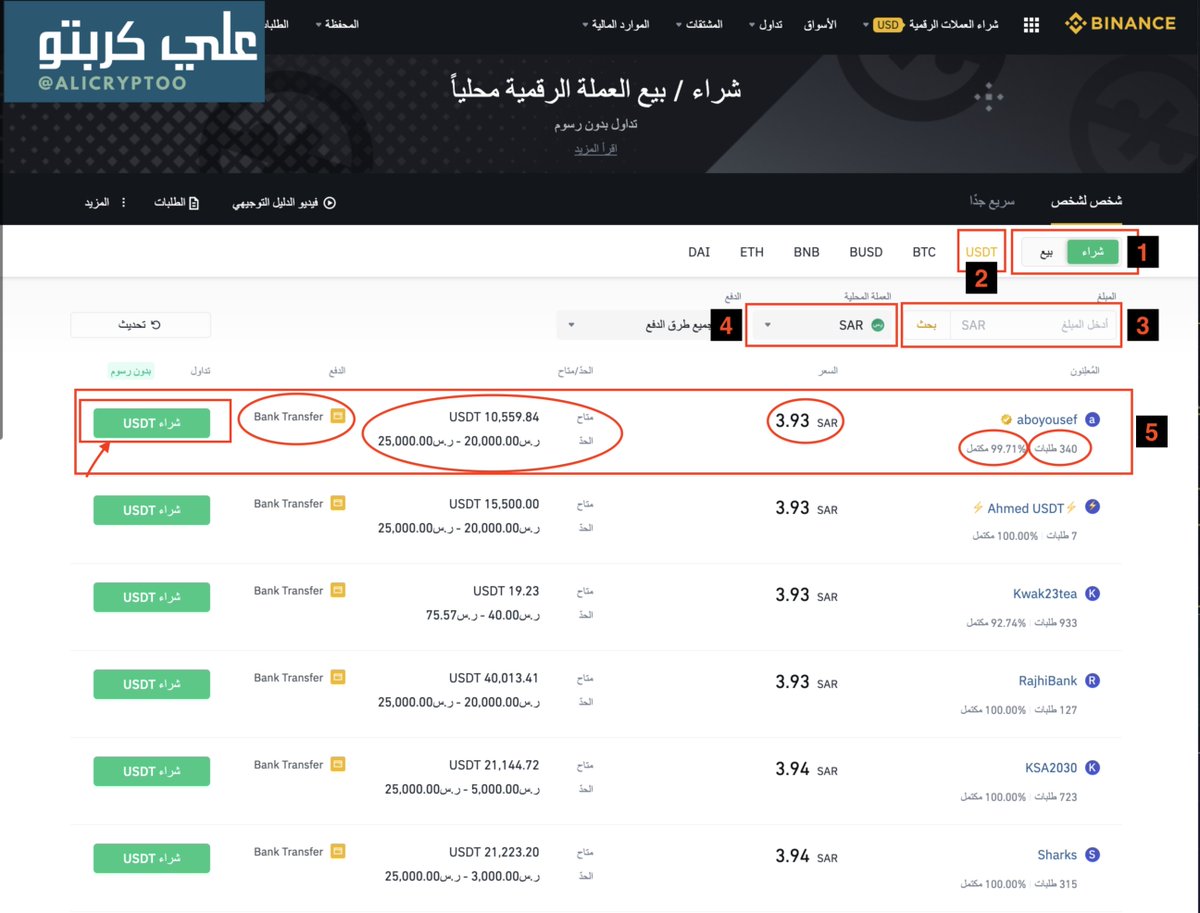The width and height of the screenshot is (1200, 913).
Task: Click the Kwak23tea merchant avatar icon
Action: pyautogui.click(x=1092, y=594)
